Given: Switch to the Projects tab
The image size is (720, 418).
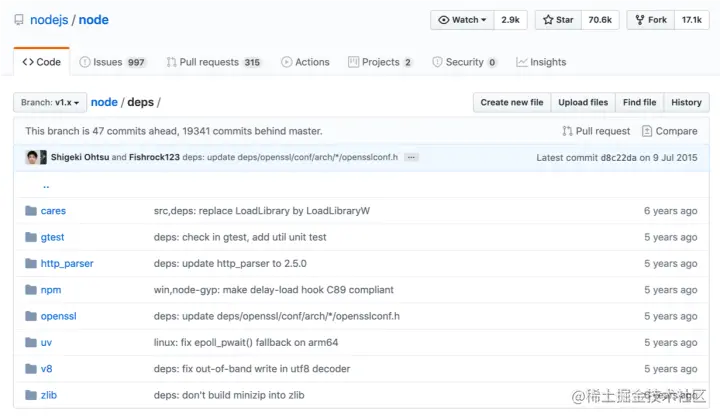Looking at the screenshot, I should click(380, 62).
